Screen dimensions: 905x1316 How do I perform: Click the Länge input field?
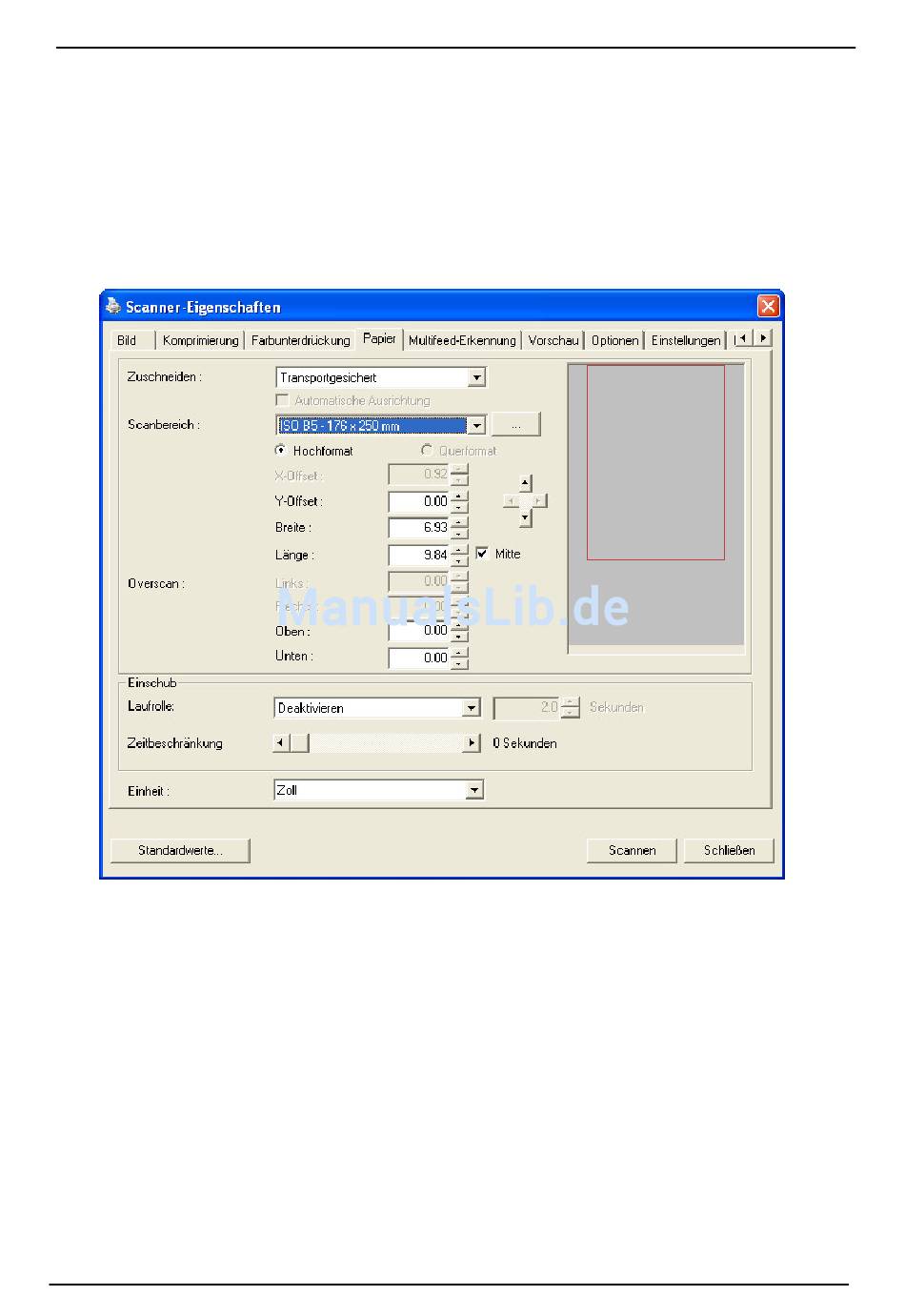[x=419, y=556]
